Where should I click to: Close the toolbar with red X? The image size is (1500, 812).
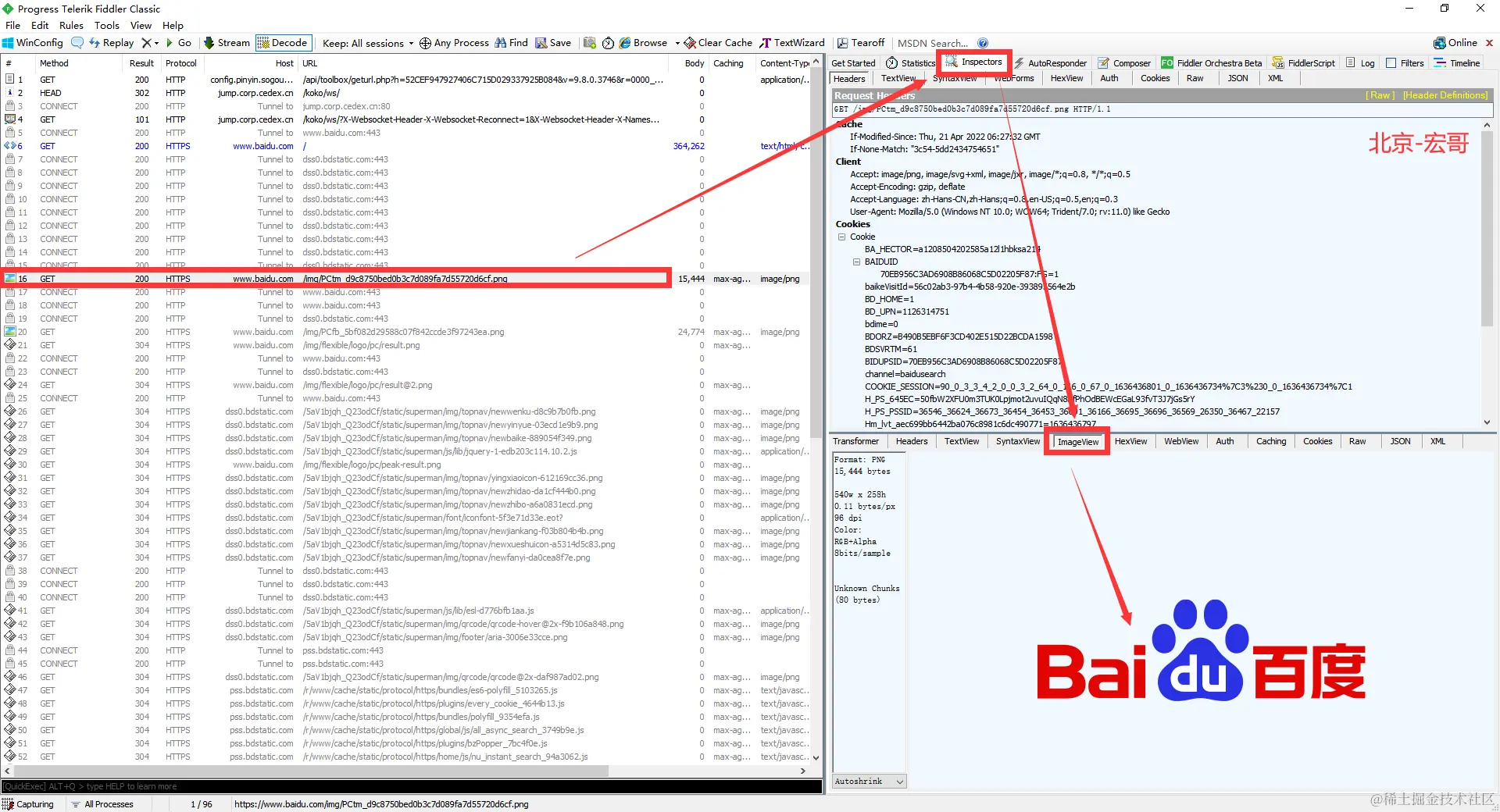(1489, 43)
